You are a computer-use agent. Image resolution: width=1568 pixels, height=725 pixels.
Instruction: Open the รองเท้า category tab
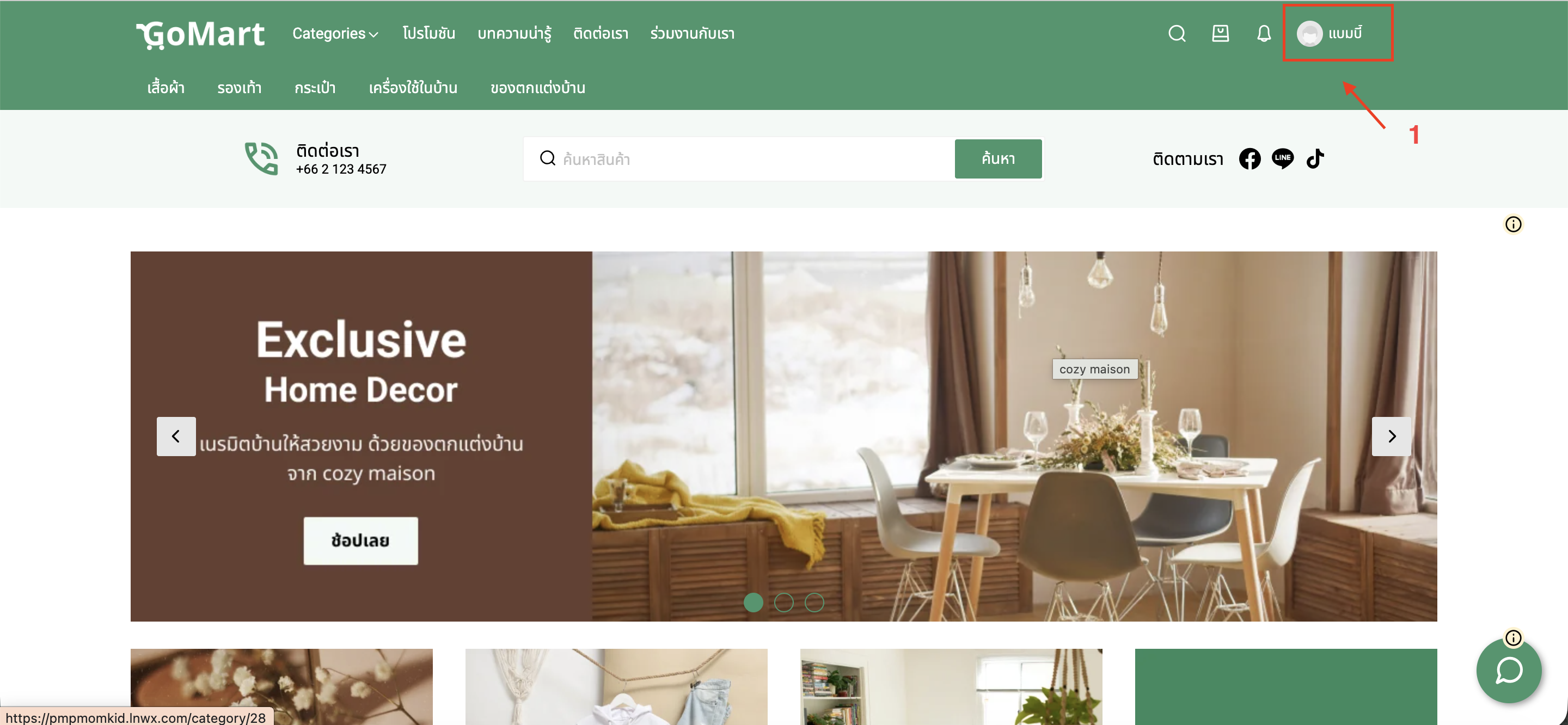pos(239,88)
